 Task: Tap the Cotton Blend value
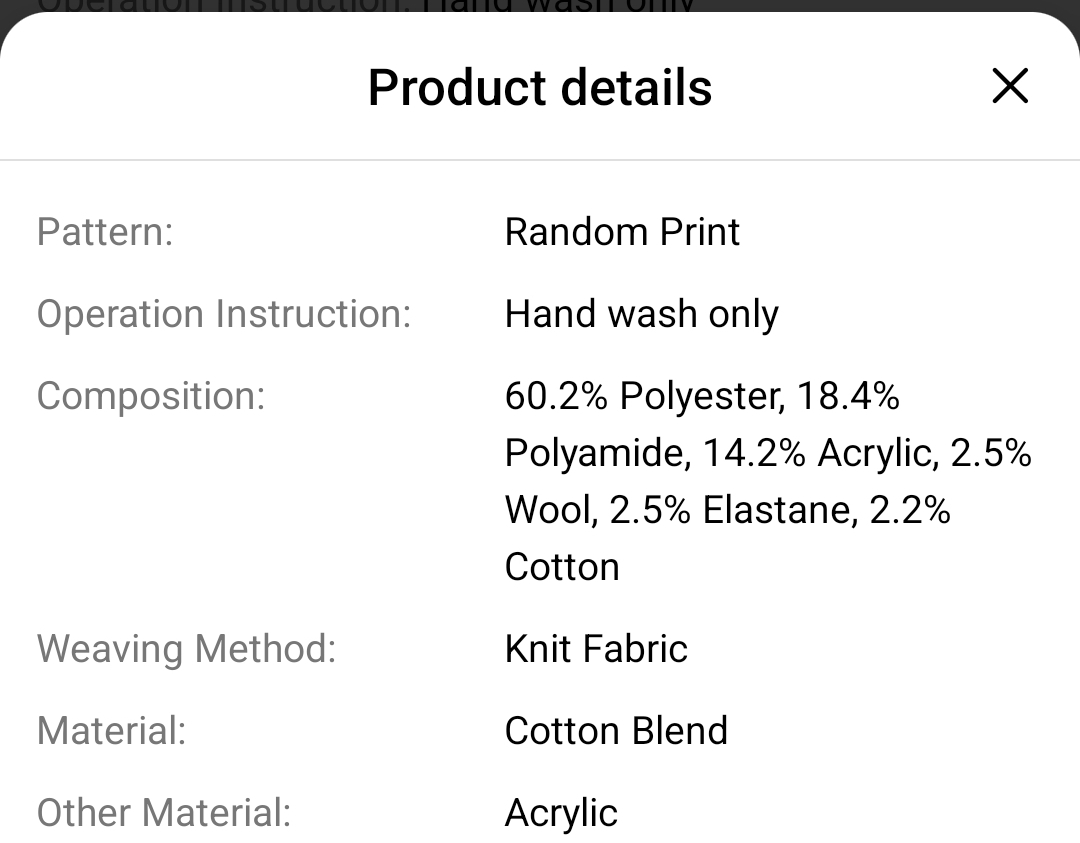pos(616,731)
